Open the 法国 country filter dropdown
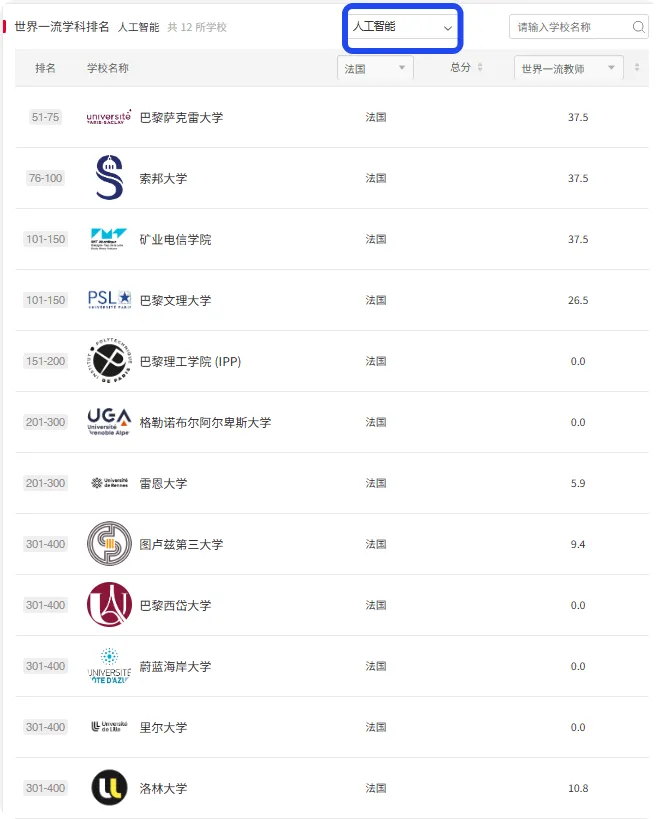Image resolution: width=659 pixels, height=819 pixels. pos(375,68)
